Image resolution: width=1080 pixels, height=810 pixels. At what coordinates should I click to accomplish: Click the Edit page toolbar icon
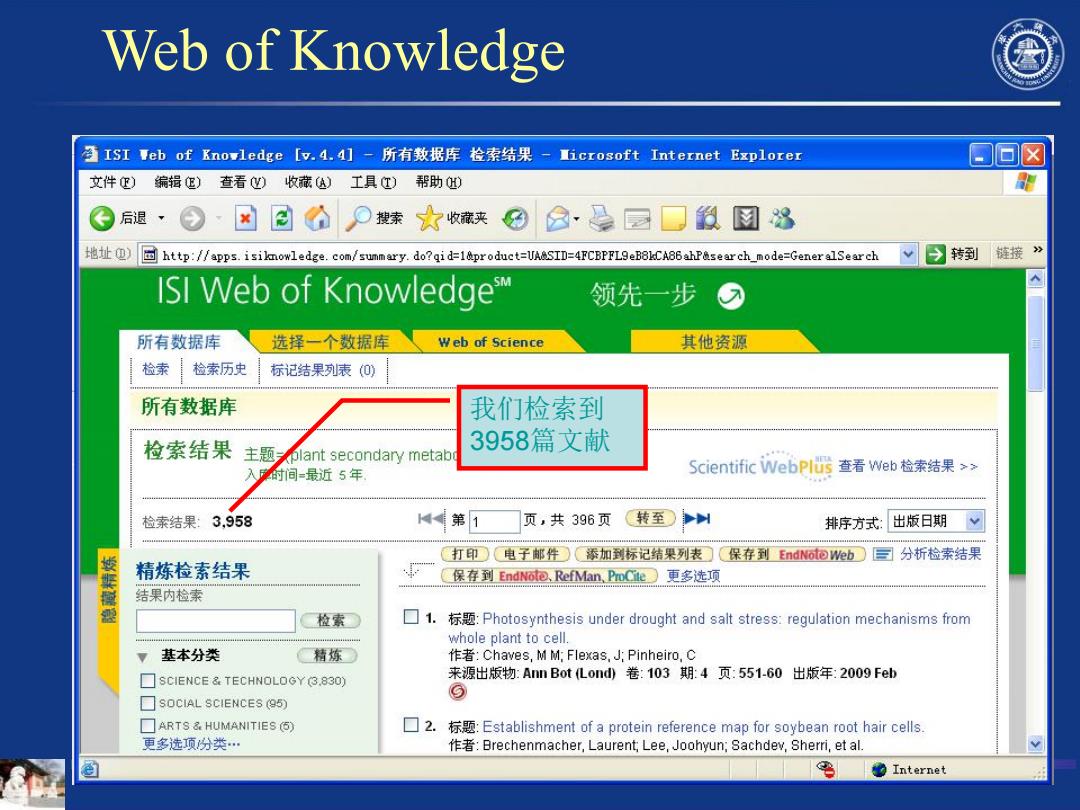[x=637, y=219]
